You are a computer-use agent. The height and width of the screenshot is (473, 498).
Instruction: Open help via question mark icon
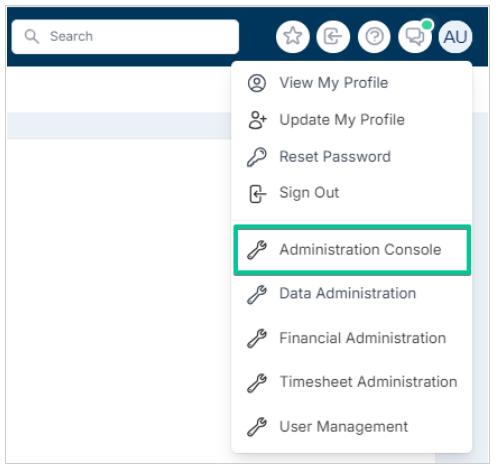[374, 36]
